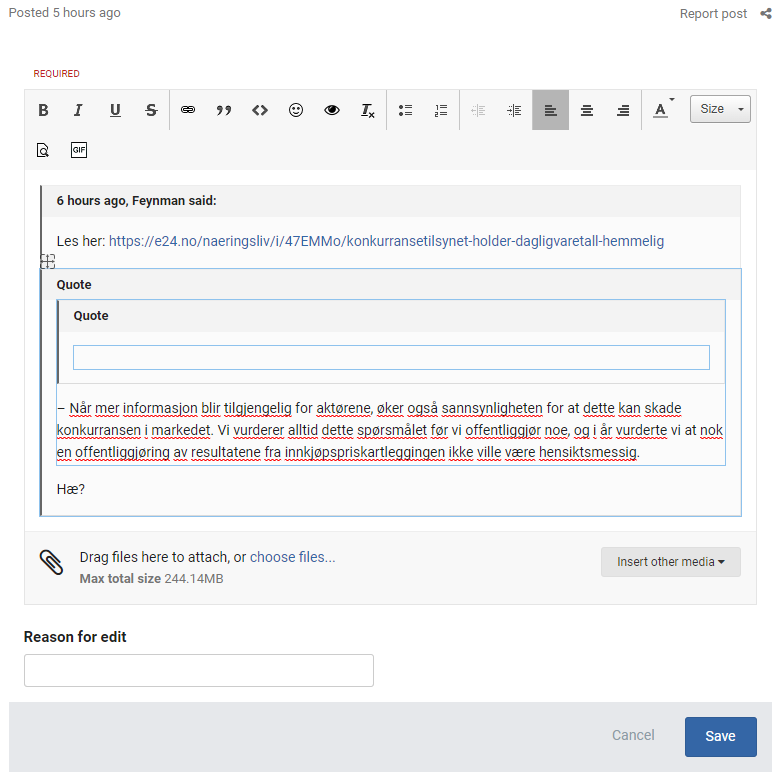782x777 pixels.
Task: Insert a quote block
Action: pos(224,110)
